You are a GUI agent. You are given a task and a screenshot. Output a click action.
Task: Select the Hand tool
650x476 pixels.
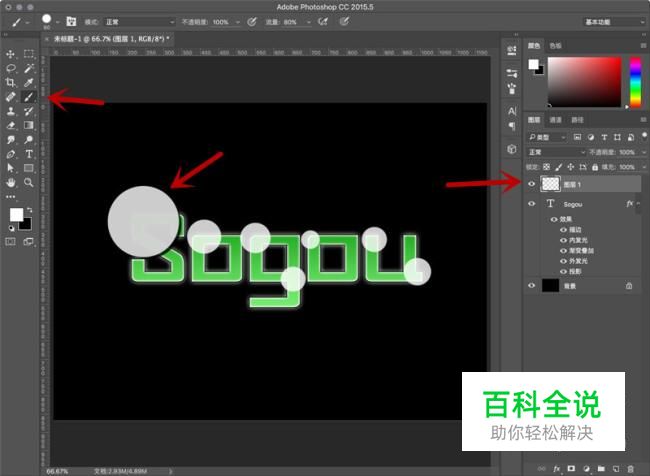10,182
